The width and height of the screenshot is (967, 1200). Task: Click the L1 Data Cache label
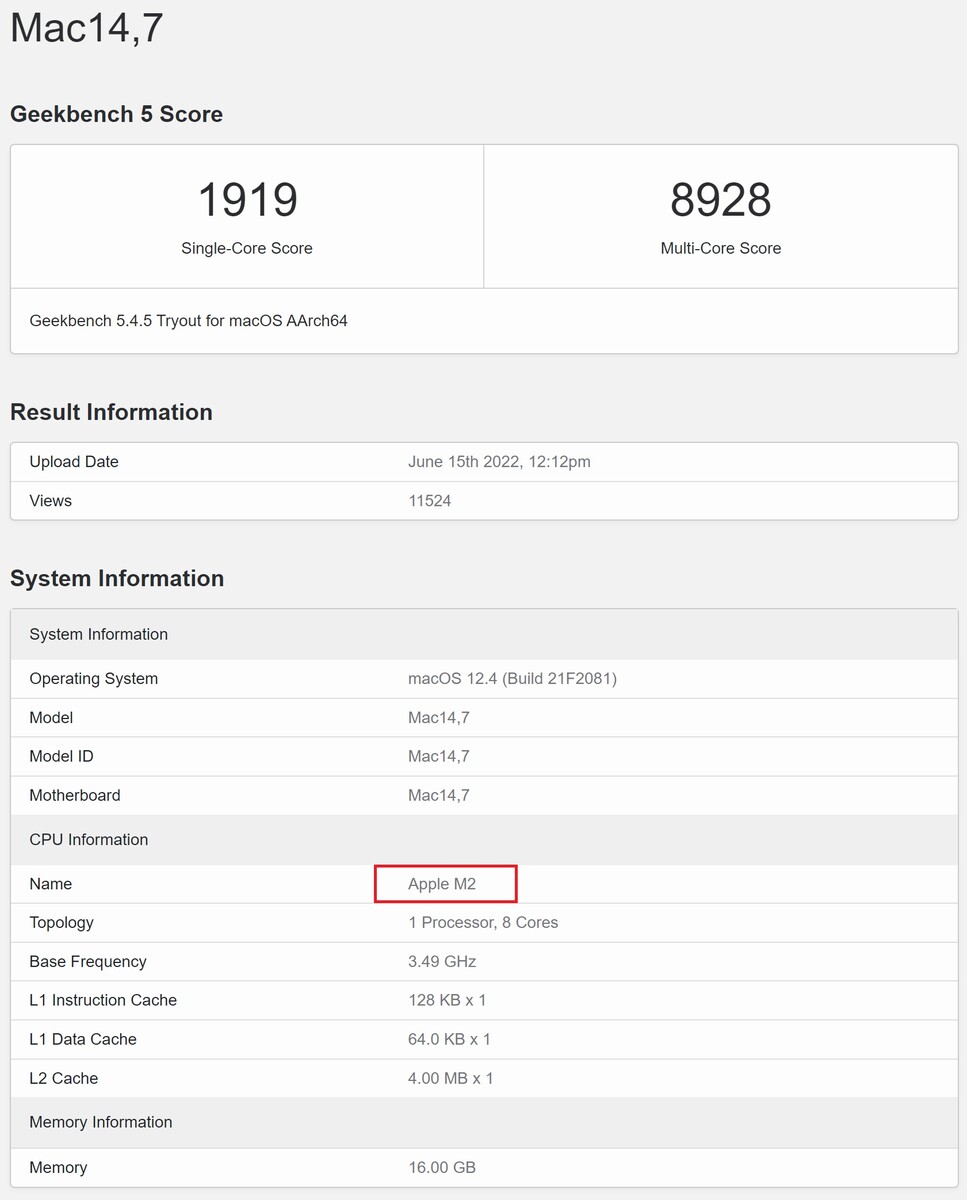[x=83, y=1040]
